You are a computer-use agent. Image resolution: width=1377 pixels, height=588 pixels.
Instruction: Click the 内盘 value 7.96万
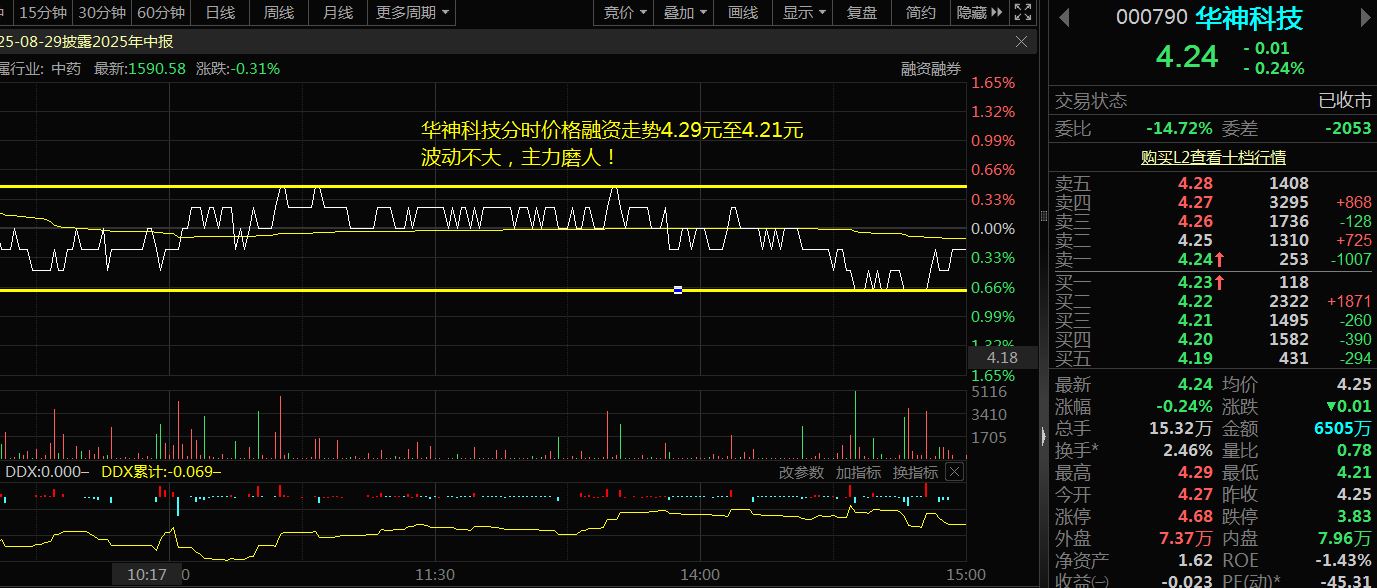(1344, 538)
